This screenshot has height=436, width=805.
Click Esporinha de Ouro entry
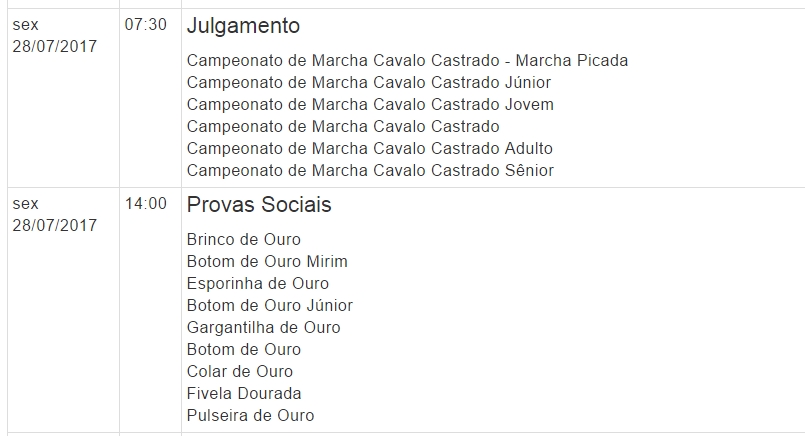(x=258, y=284)
